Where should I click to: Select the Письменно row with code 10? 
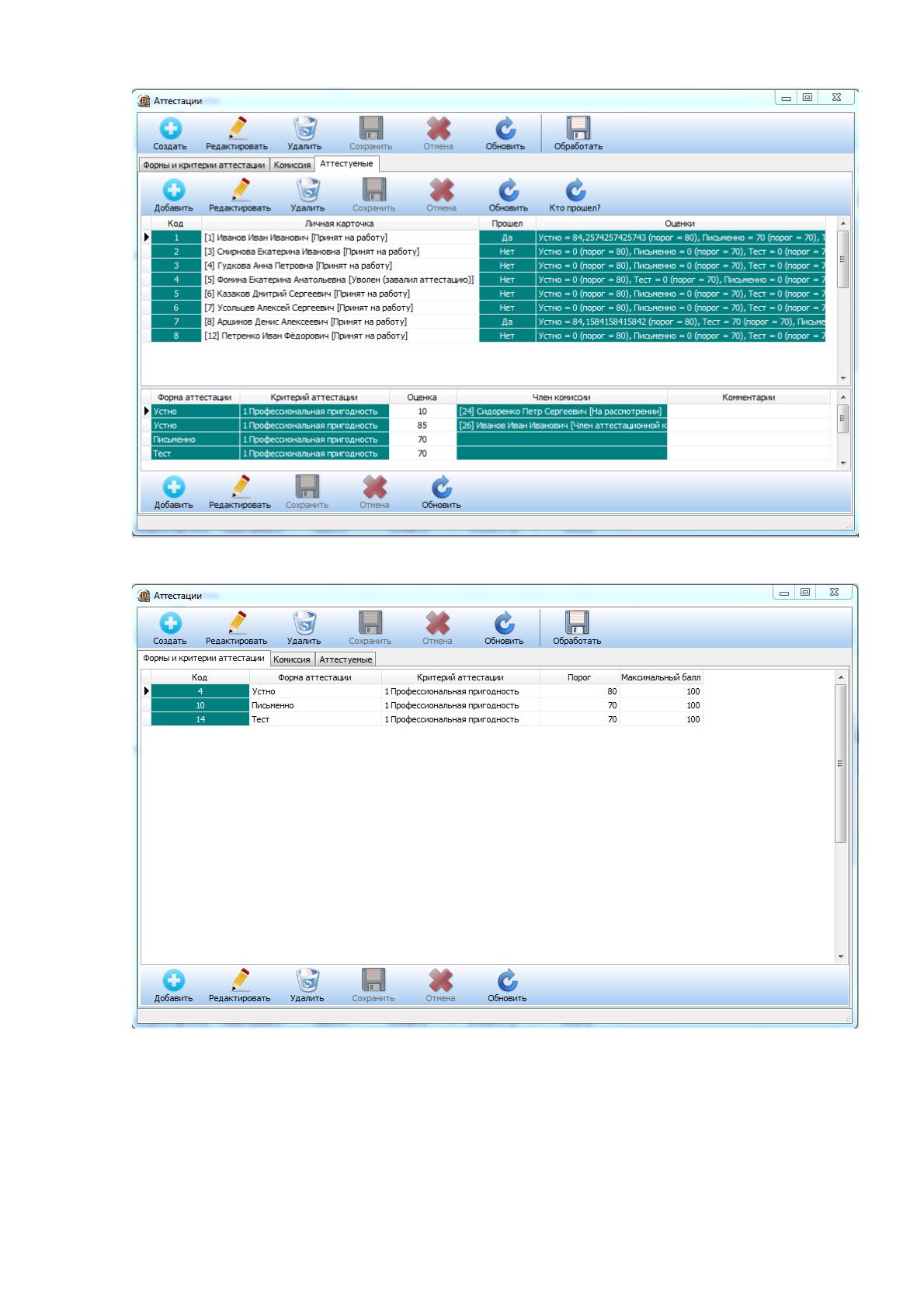pos(426,705)
